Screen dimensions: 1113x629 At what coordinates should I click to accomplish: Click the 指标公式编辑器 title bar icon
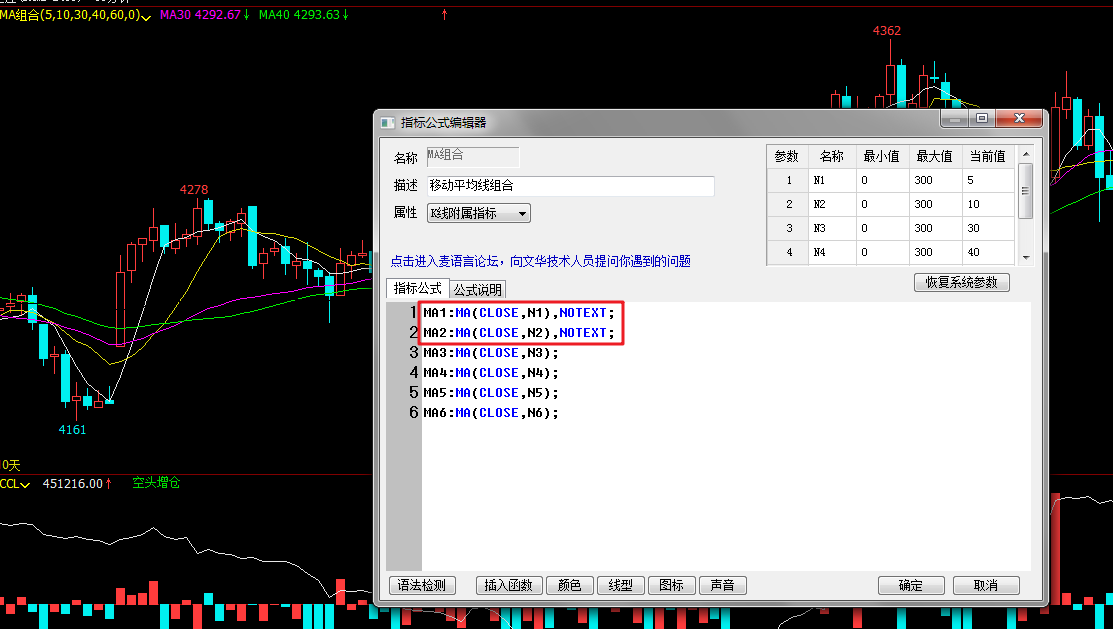pyautogui.click(x=388, y=122)
